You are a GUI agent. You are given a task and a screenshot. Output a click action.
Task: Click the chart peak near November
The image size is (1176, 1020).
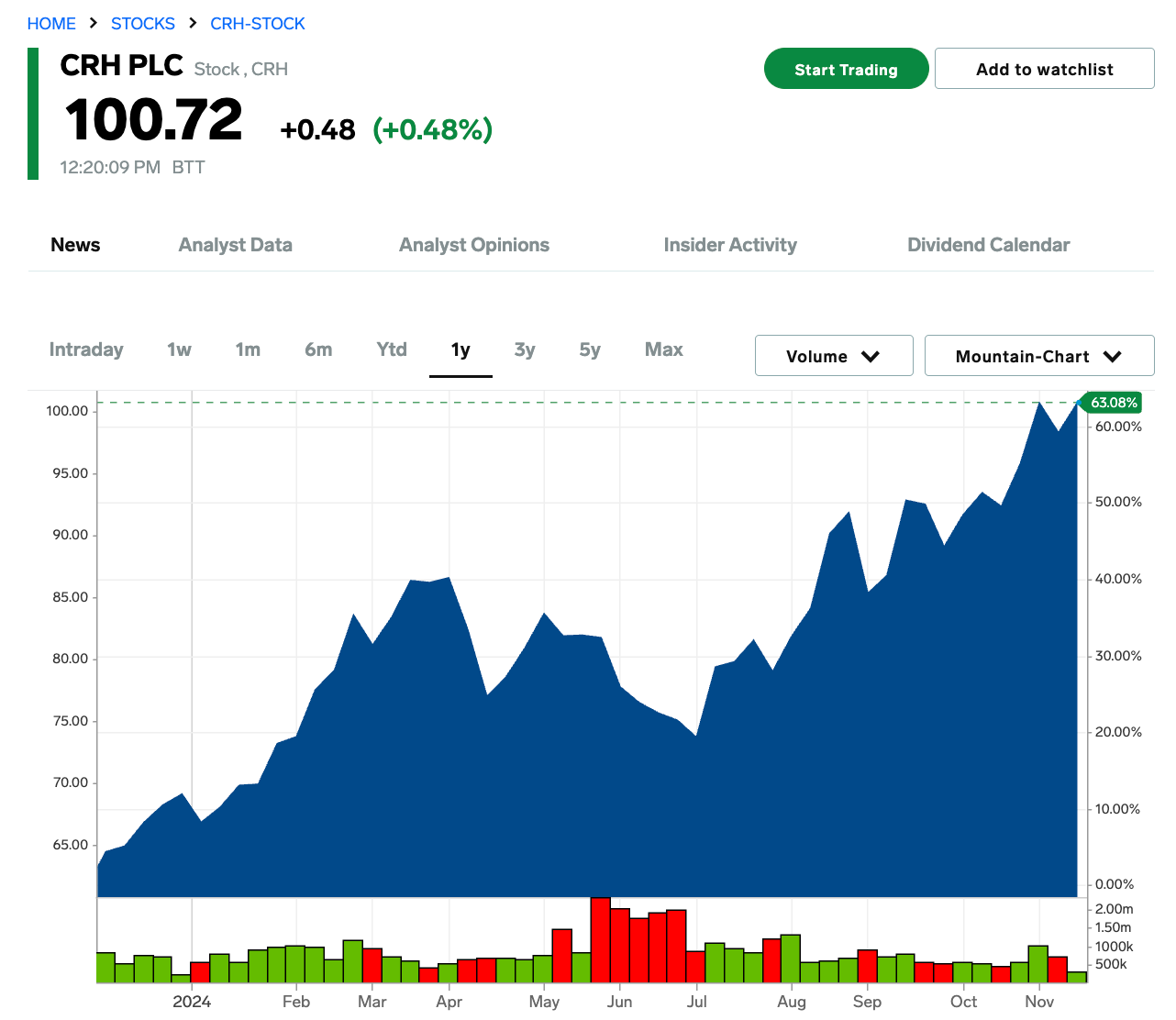(1039, 404)
